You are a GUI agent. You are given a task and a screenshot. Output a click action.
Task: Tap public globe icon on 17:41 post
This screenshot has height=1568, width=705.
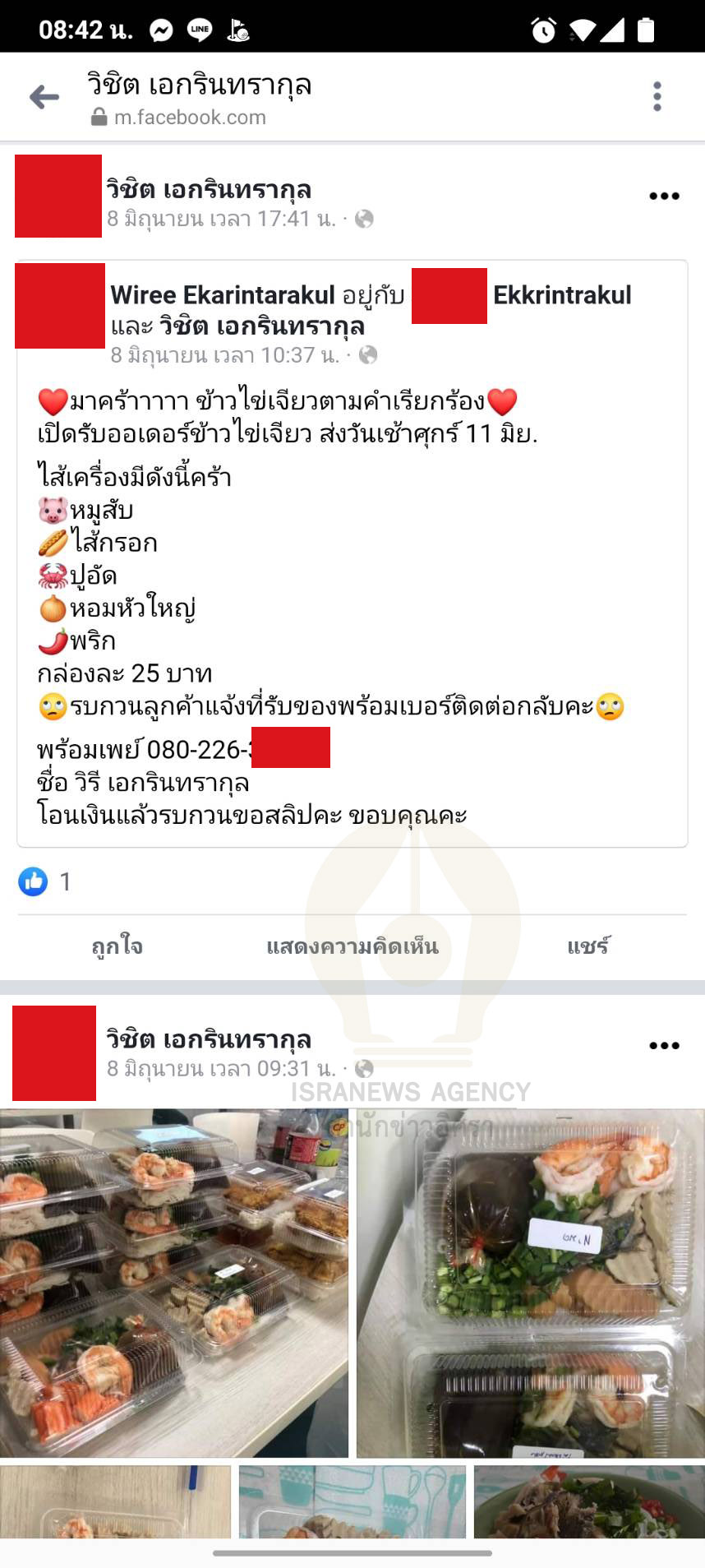(x=364, y=219)
